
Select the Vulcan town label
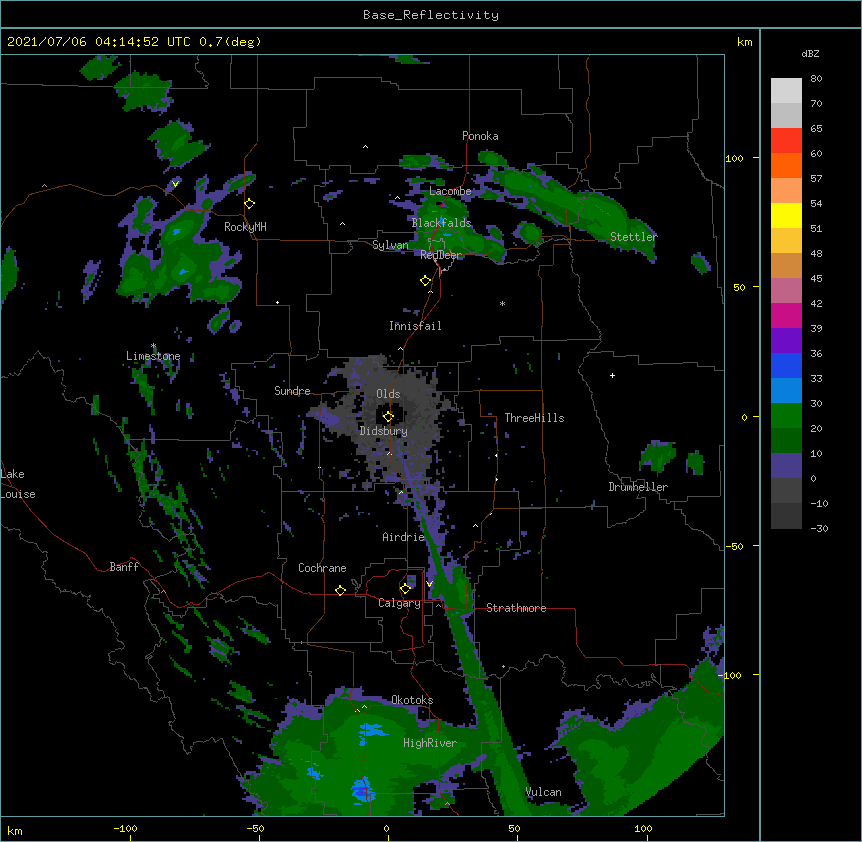(543, 792)
